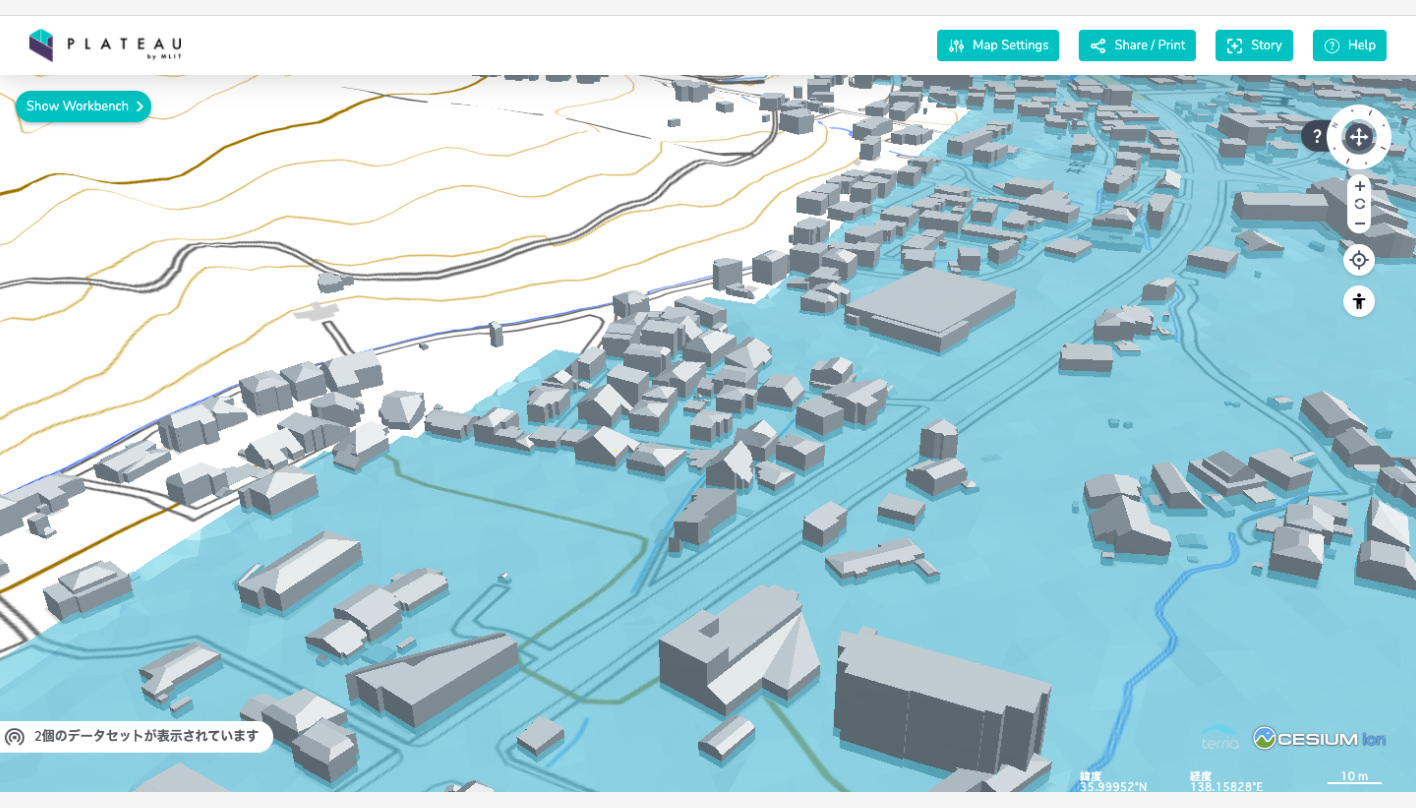Viewport: 1416px width, 808px height.
Task: Click the longitude value 138.15828°E
Action: point(1226,787)
